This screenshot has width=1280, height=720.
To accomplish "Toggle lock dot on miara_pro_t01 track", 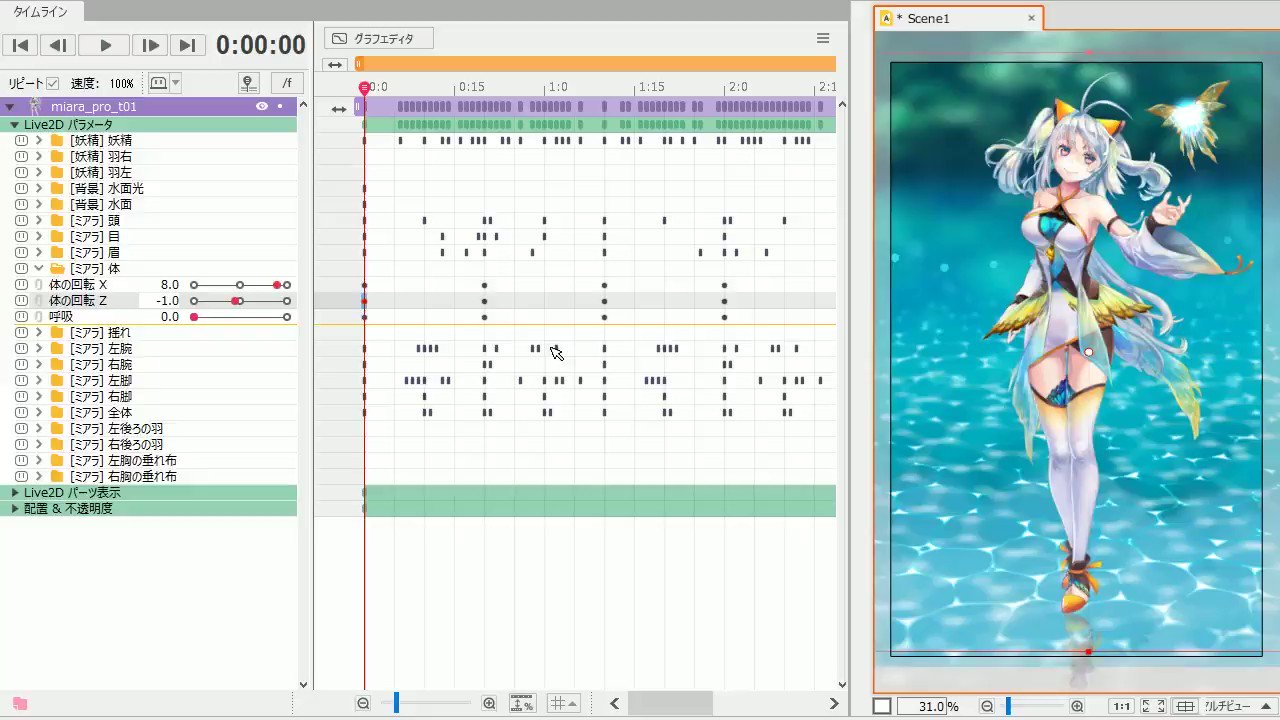I will pyautogui.click(x=280, y=106).
